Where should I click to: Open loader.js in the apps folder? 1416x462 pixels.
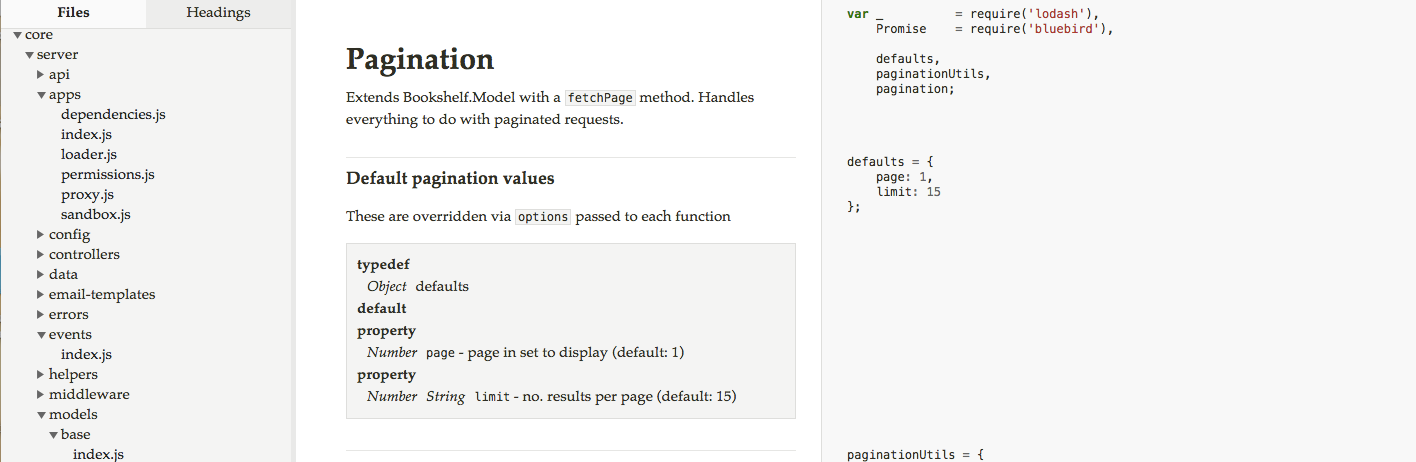point(89,155)
